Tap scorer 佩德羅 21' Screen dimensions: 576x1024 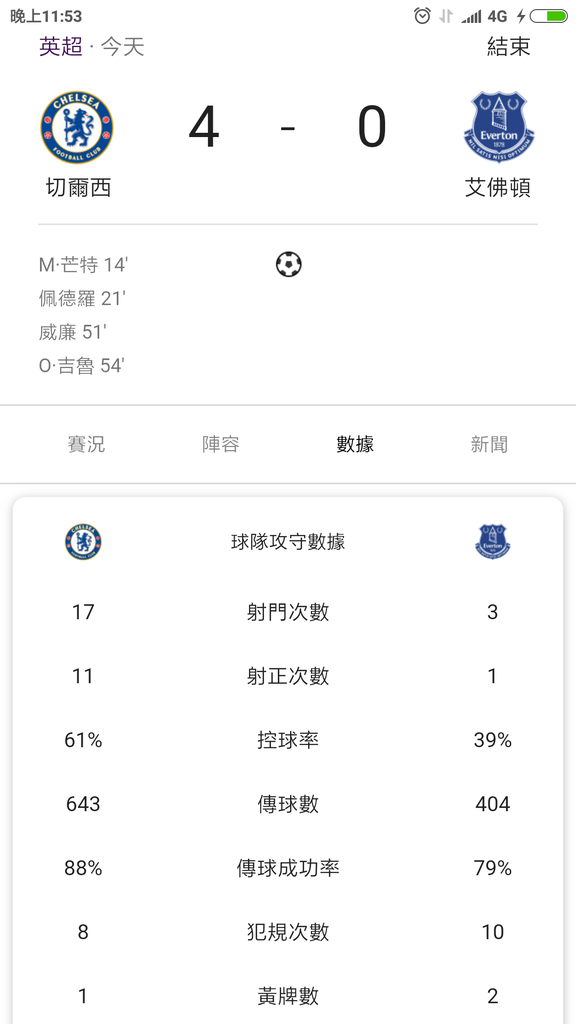(82, 298)
